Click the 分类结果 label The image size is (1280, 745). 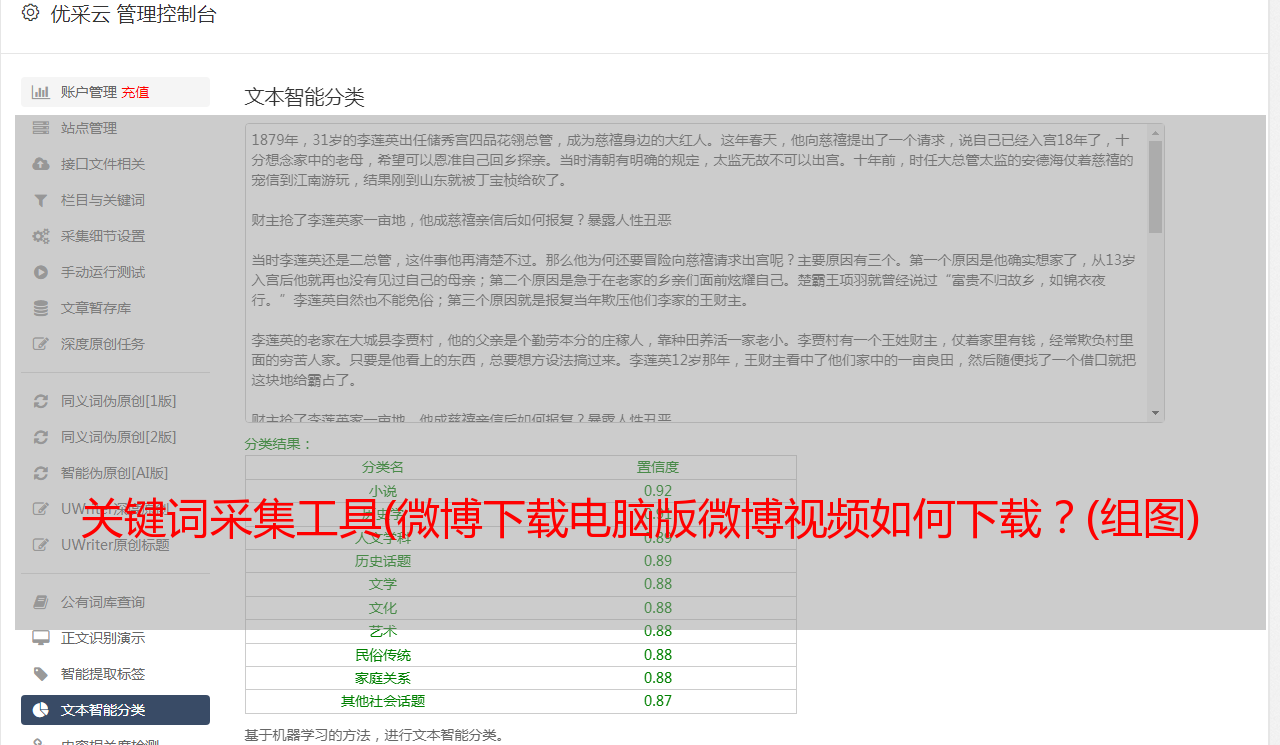279,444
